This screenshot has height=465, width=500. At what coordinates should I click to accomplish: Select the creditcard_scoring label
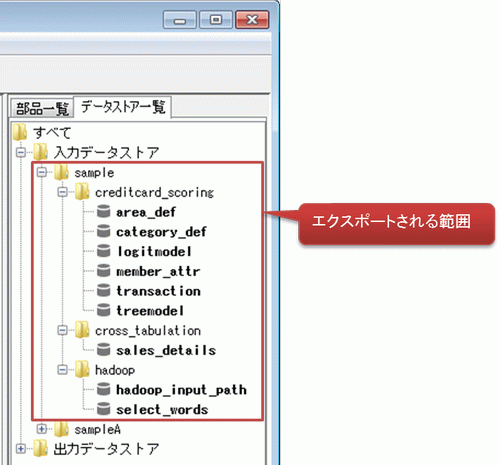click(x=154, y=192)
